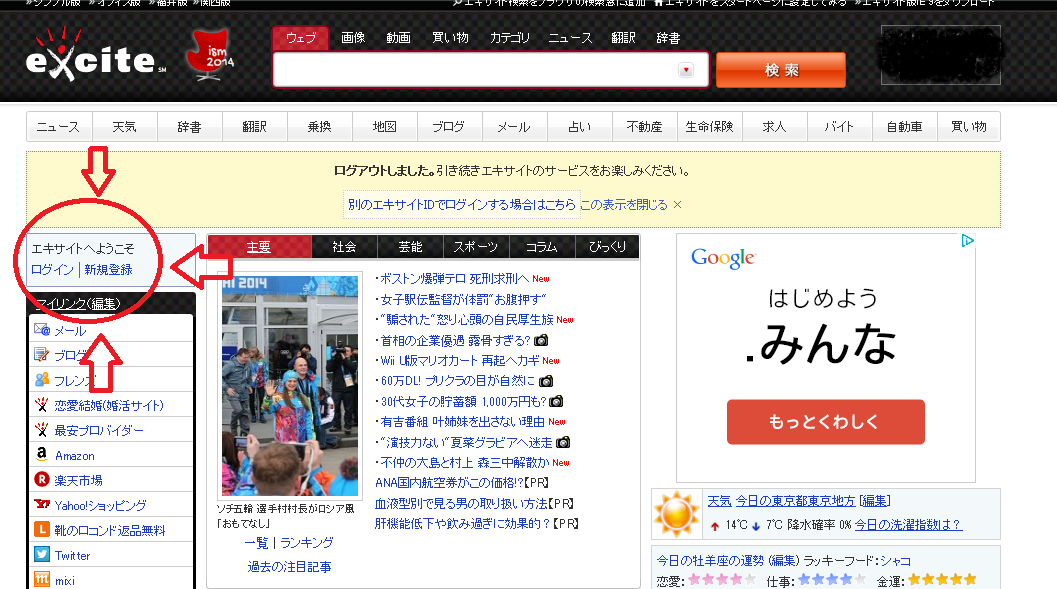
Task: Open 天気 in the navigation bar
Action: pos(124,127)
